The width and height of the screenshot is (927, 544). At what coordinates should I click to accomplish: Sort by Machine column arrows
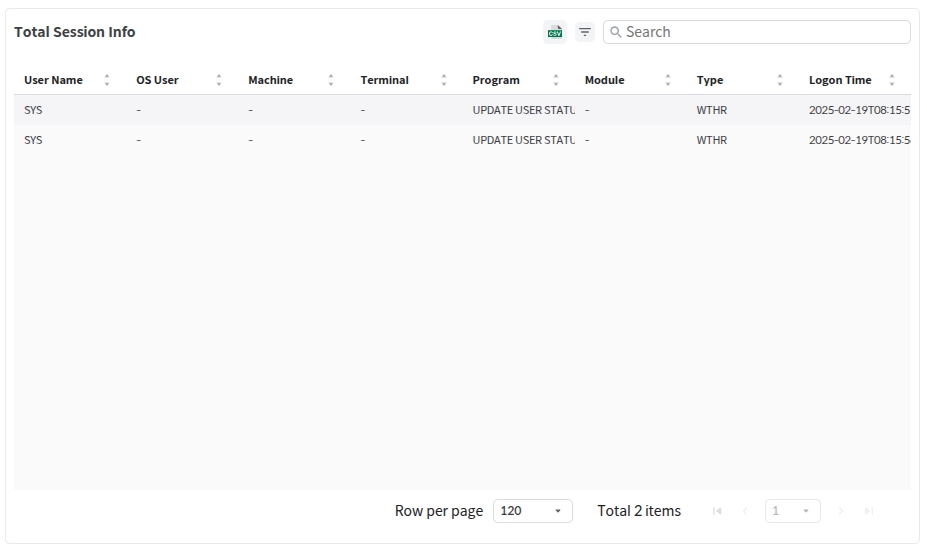[331, 80]
